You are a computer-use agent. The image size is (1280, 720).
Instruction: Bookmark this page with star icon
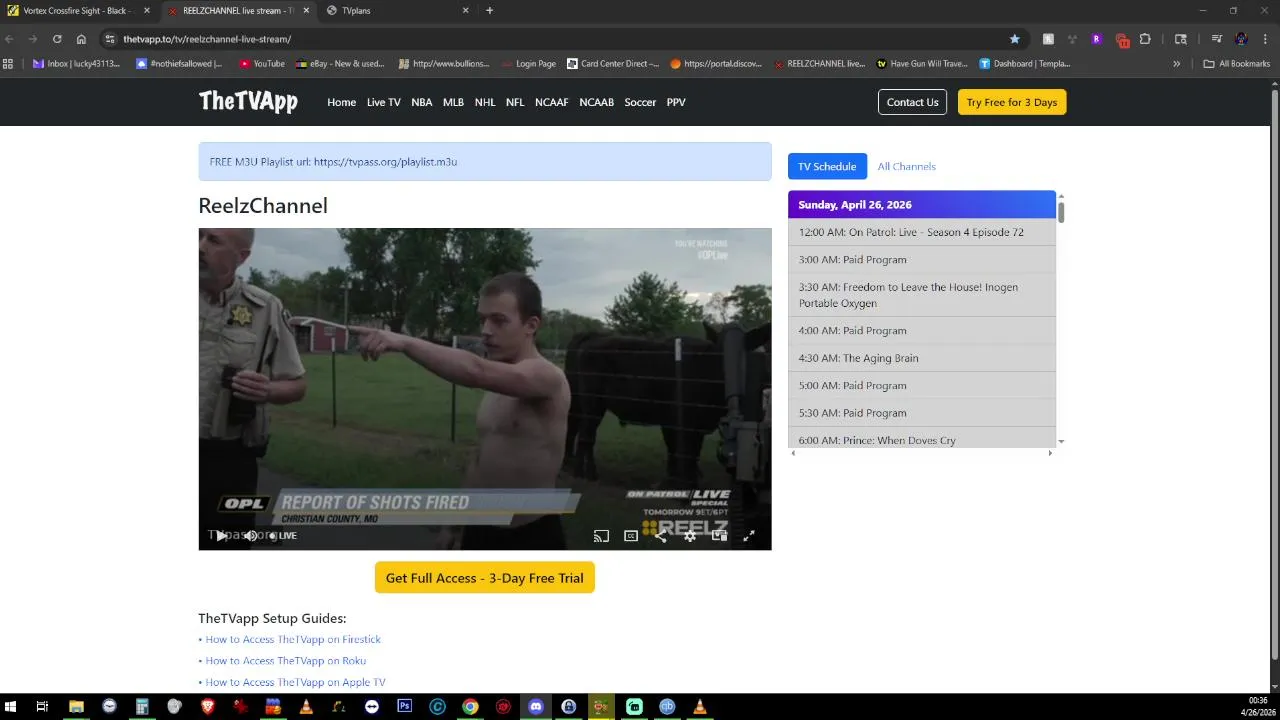pos(1015,39)
